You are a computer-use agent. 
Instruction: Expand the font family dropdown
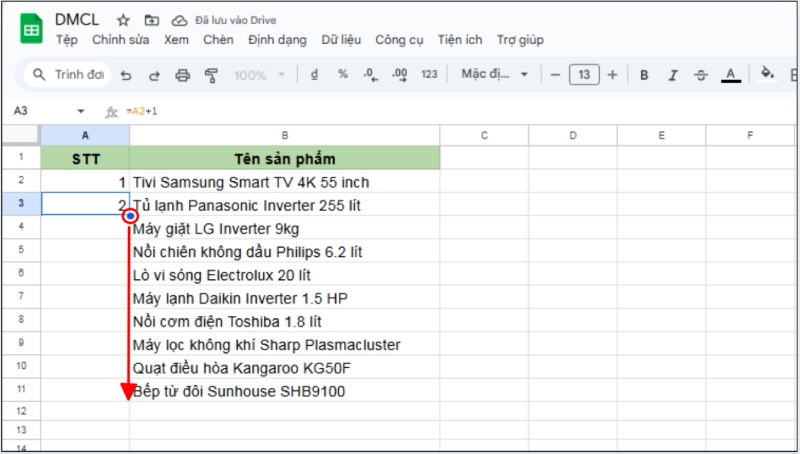[494, 75]
